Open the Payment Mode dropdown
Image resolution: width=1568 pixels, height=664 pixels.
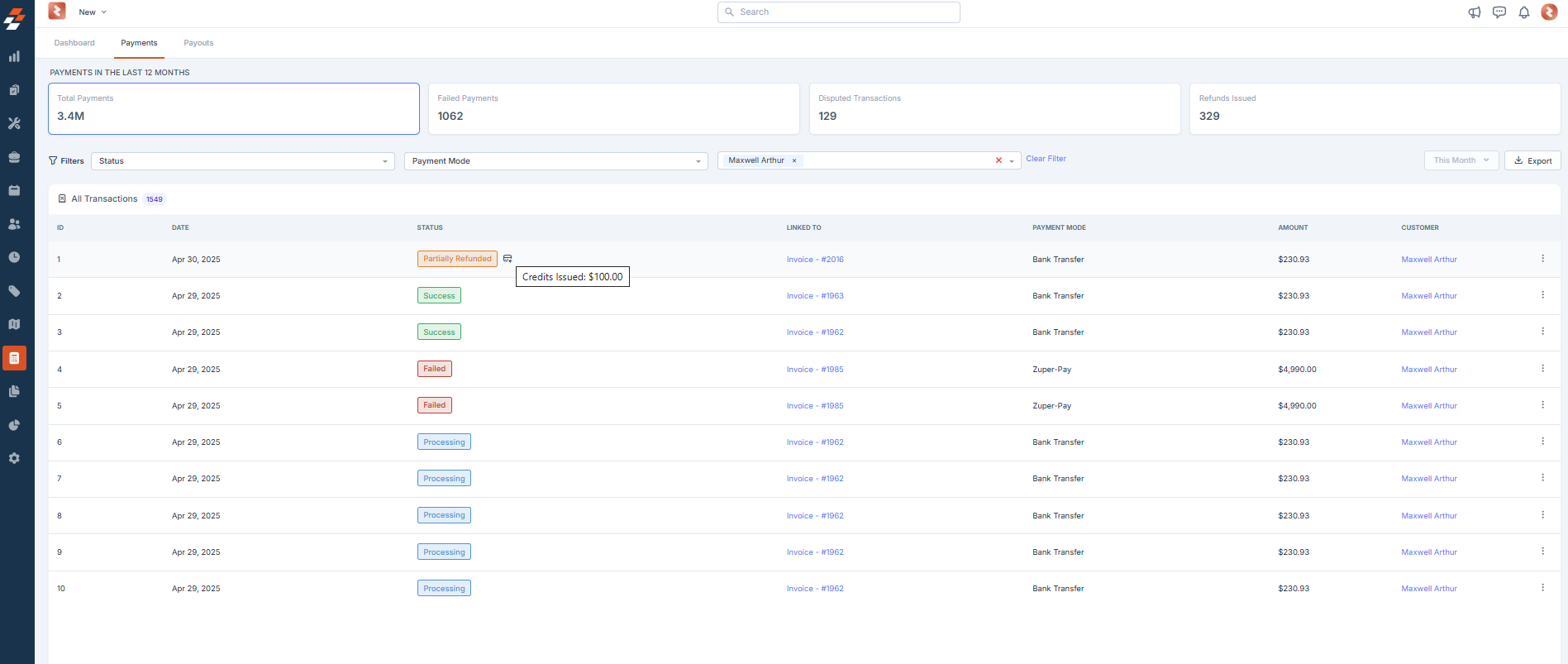[555, 161]
